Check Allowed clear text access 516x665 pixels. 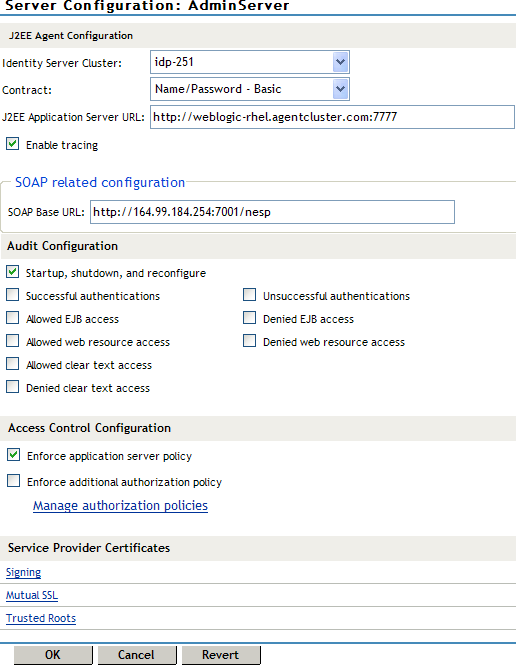tap(13, 364)
